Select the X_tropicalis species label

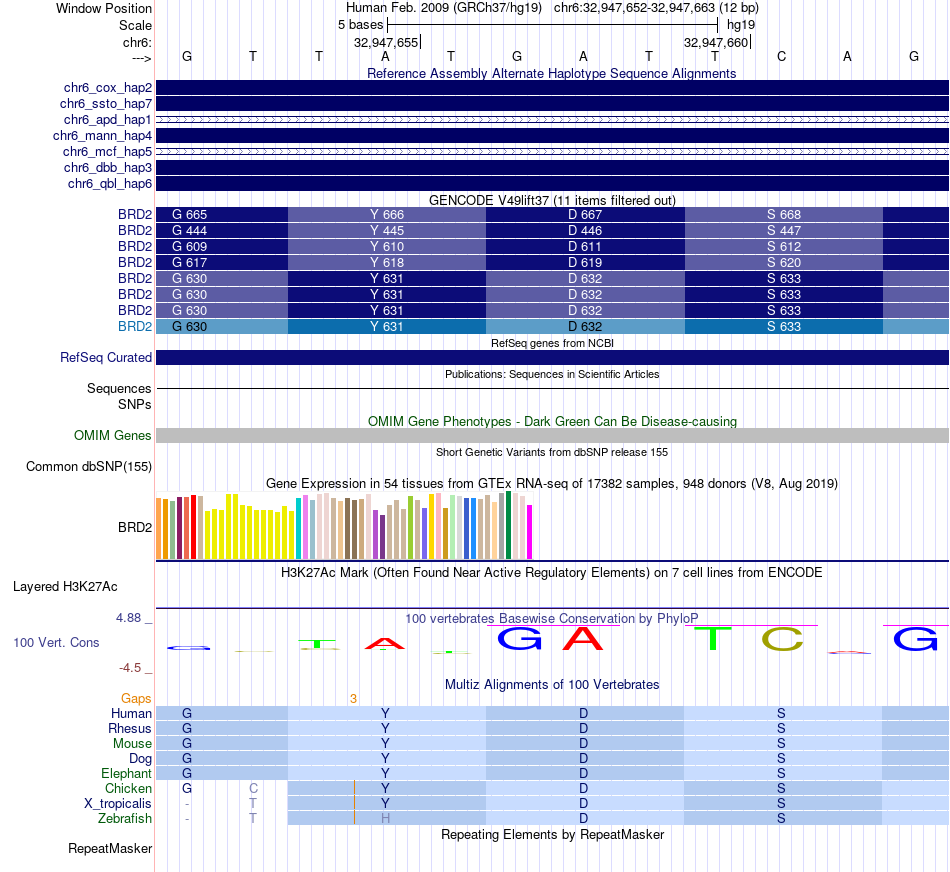click(x=118, y=804)
